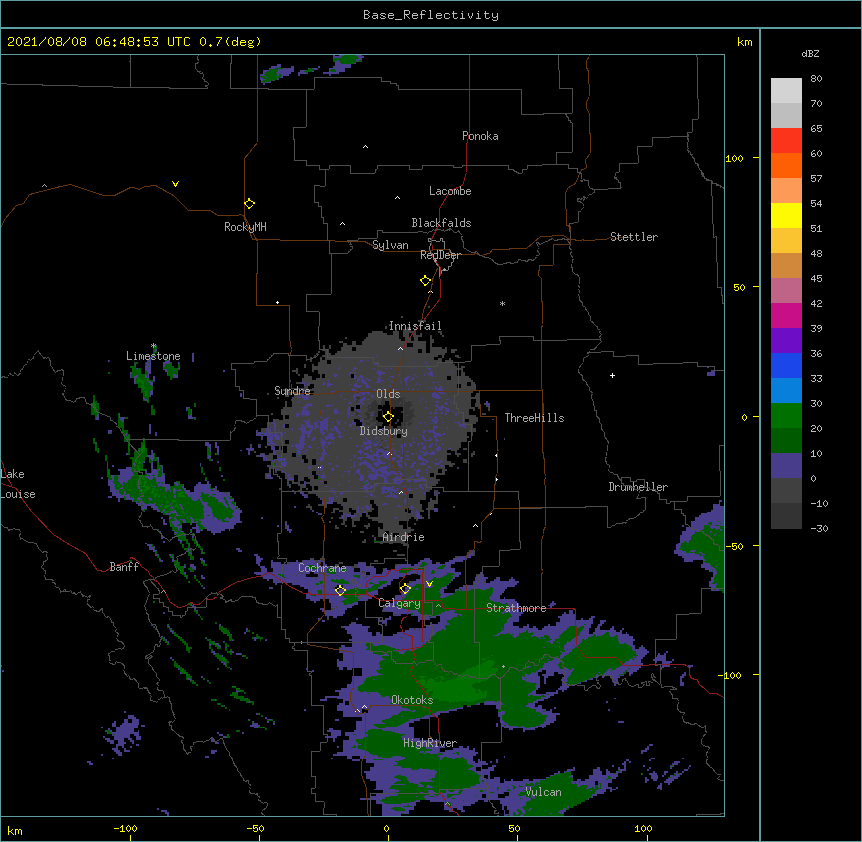Click the yellow diamond marker just above the Calgary label

405,589
